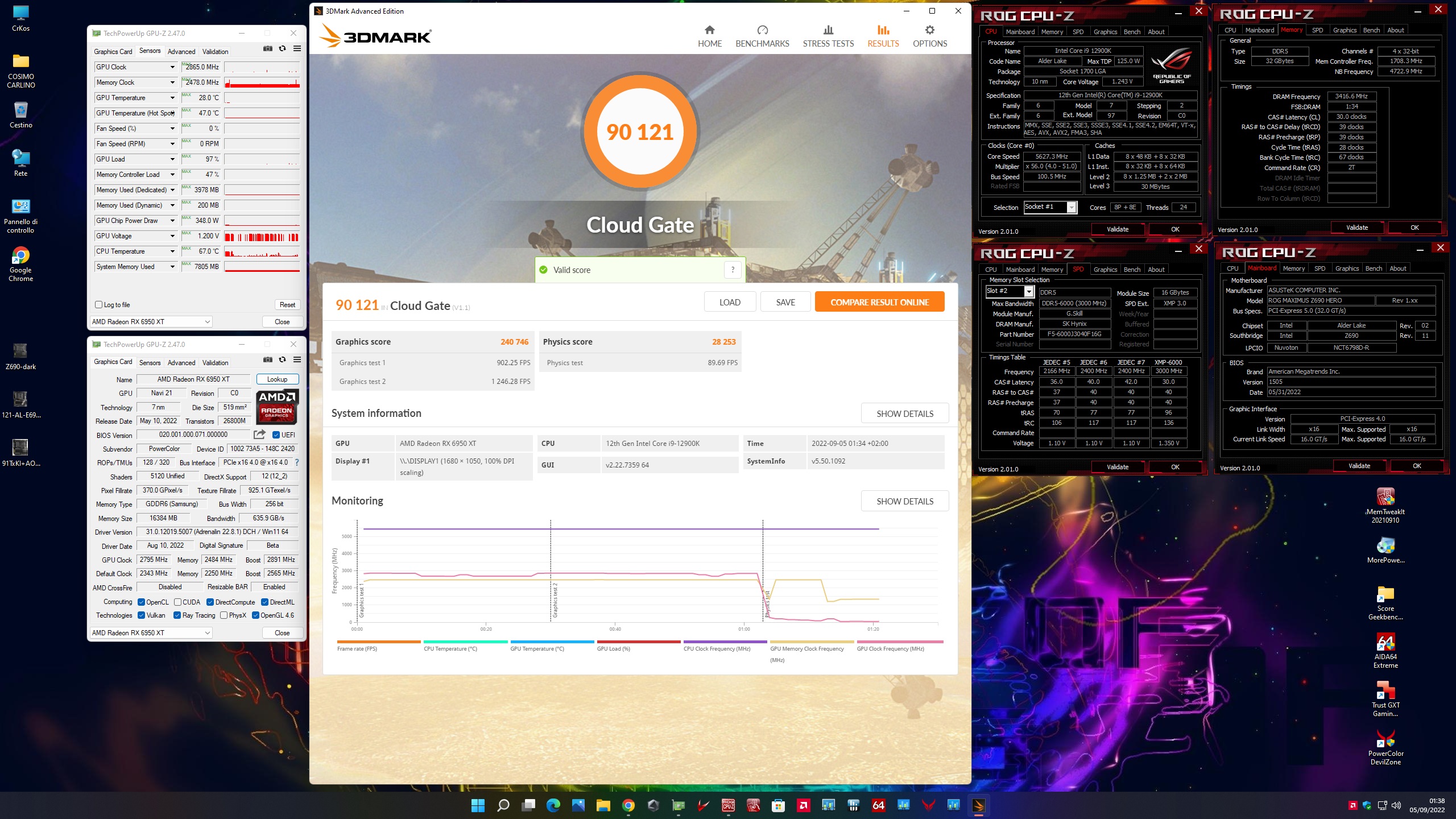Click Frame rate (FPS) orange legend bar
Image resolution: width=1456 pixels, height=819 pixels.
379,642
